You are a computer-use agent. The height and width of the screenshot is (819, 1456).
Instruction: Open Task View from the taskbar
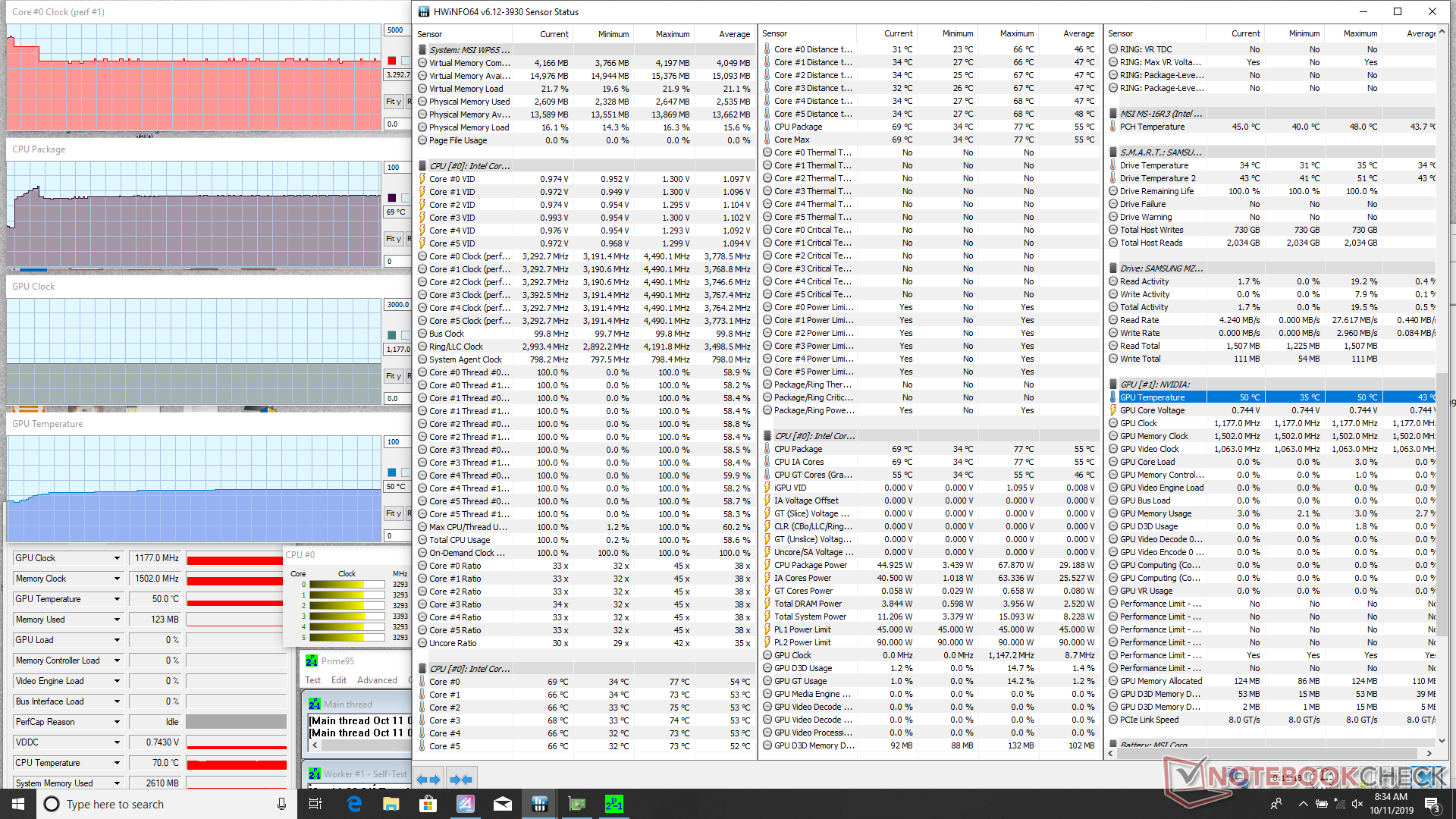[x=315, y=804]
